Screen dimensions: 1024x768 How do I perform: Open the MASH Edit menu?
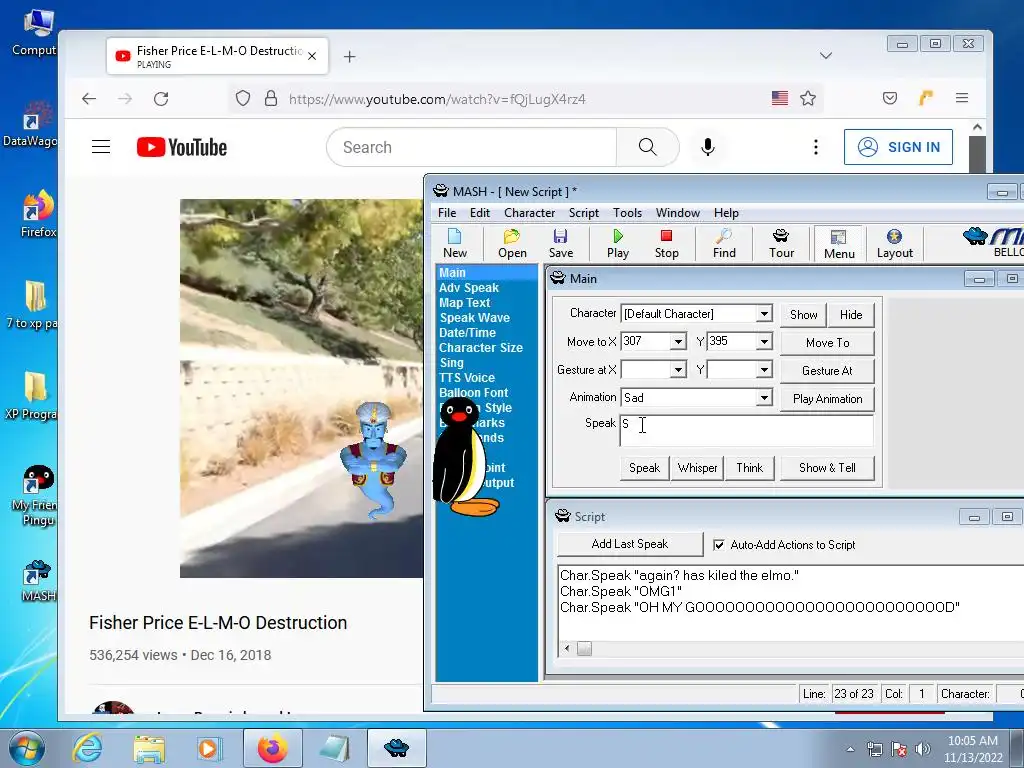point(479,213)
